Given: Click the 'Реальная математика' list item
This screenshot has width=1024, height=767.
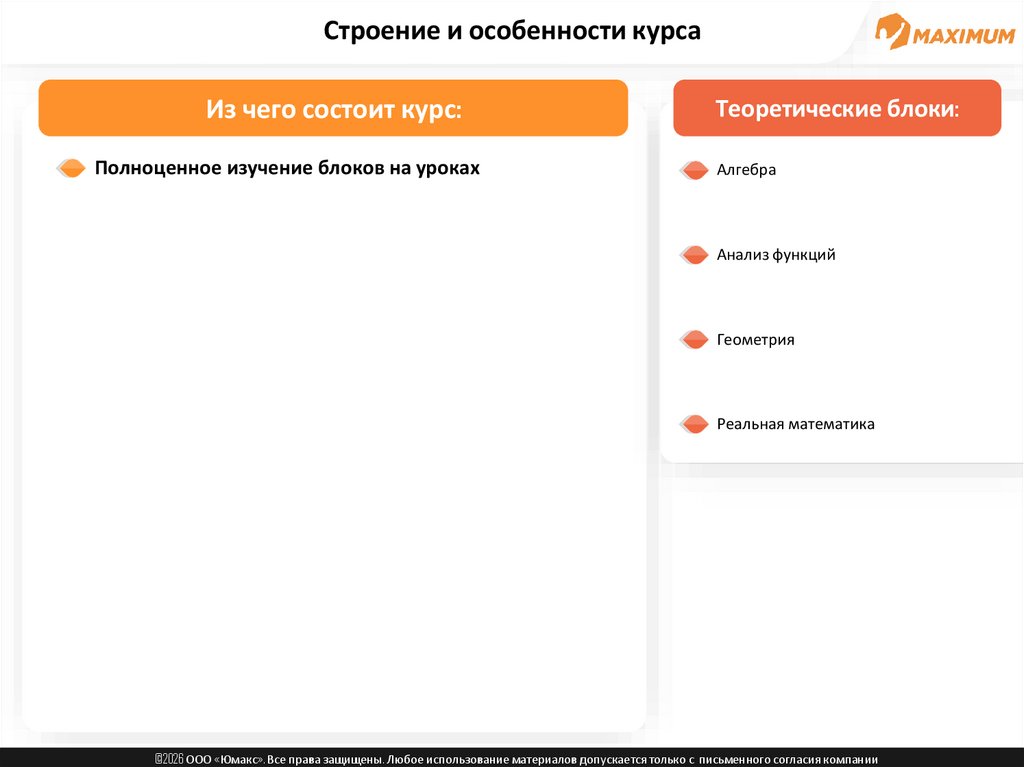Looking at the screenshot, I should (x=795, y=424).
